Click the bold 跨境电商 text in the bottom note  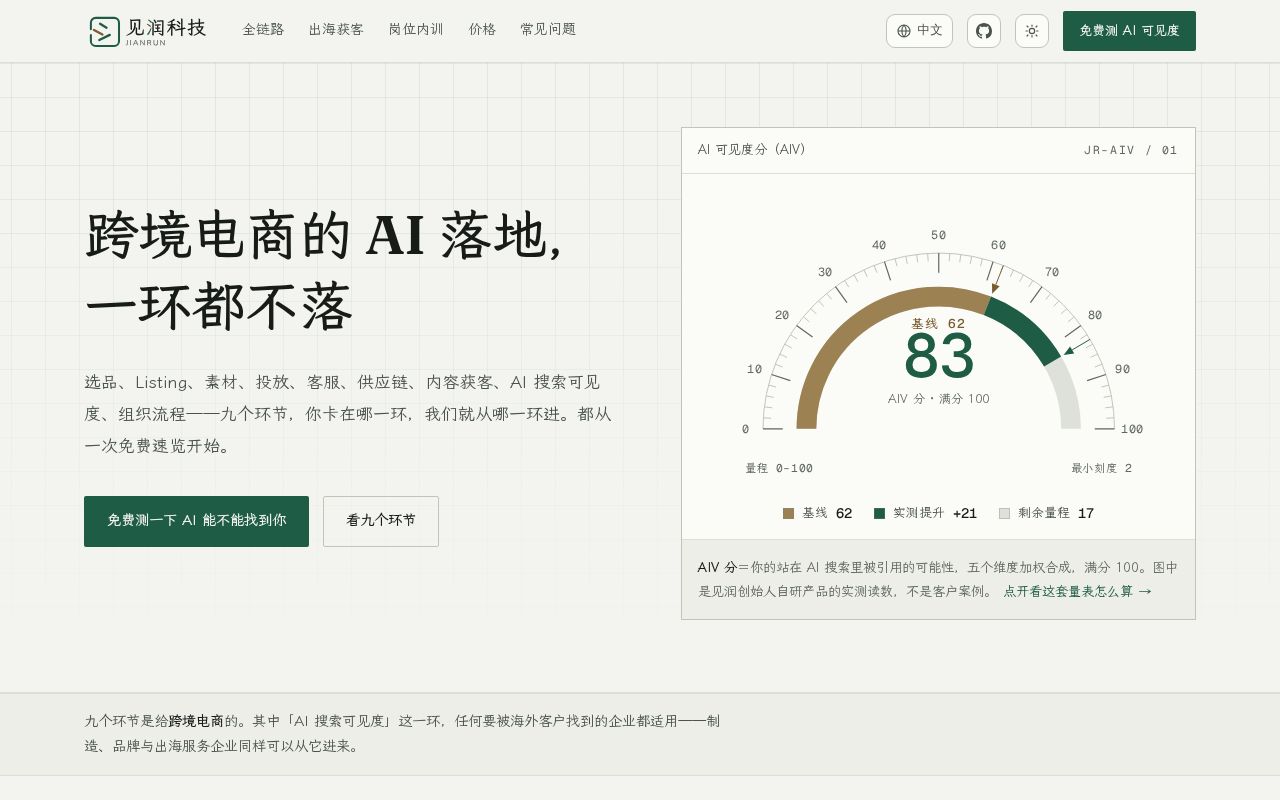click(196, 720)
